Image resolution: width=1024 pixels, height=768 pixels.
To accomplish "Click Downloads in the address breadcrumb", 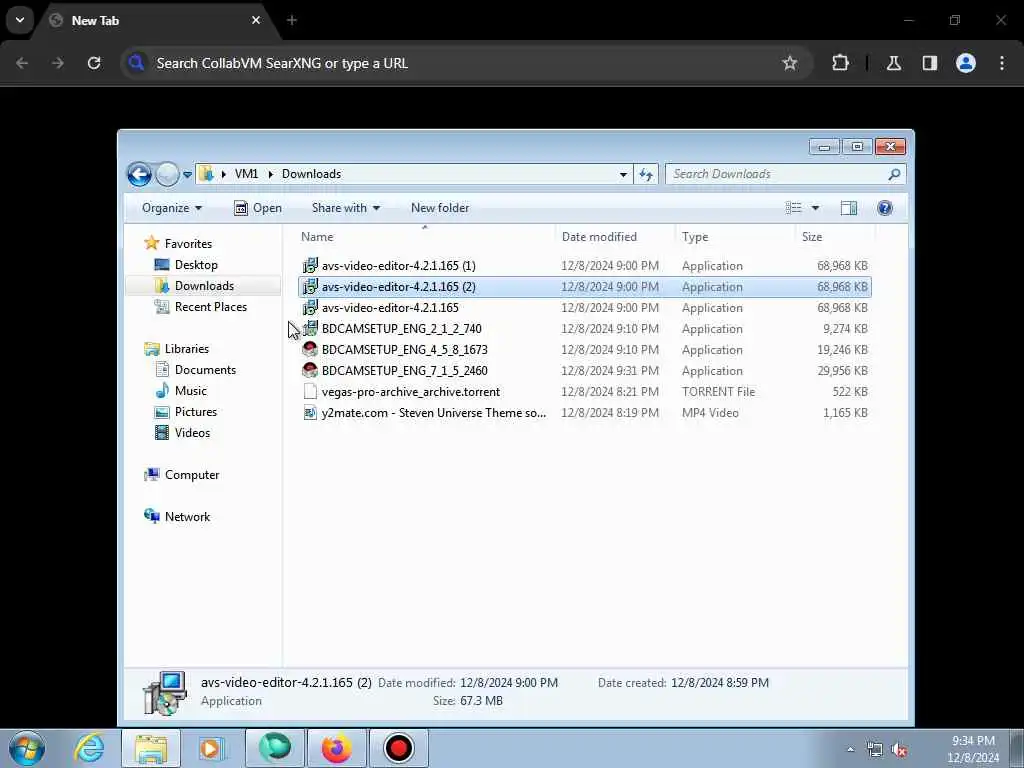I will coord(312,174).
